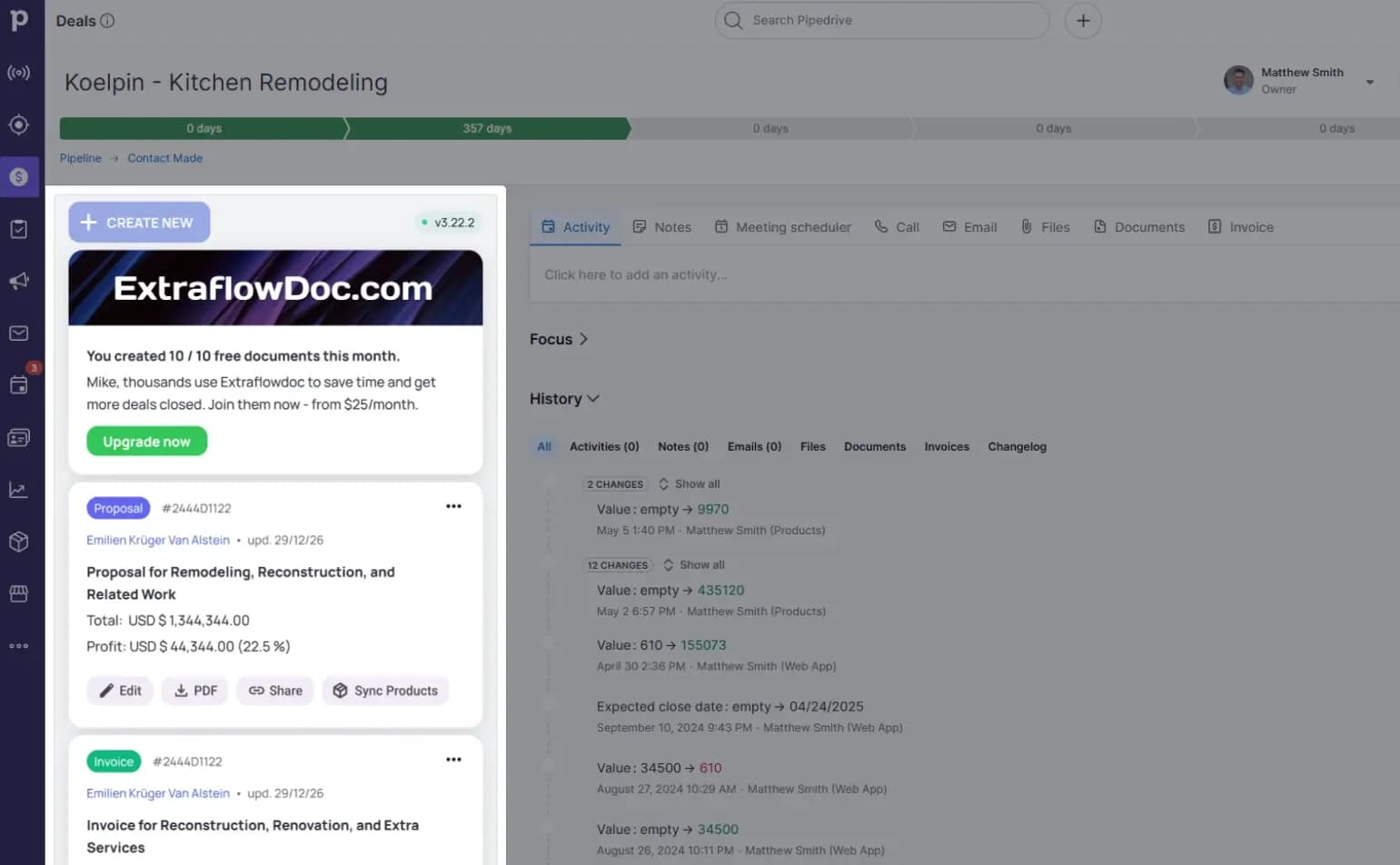1400x865 pixels.
Task: Click the add an activity input
Action: [965, 274]
